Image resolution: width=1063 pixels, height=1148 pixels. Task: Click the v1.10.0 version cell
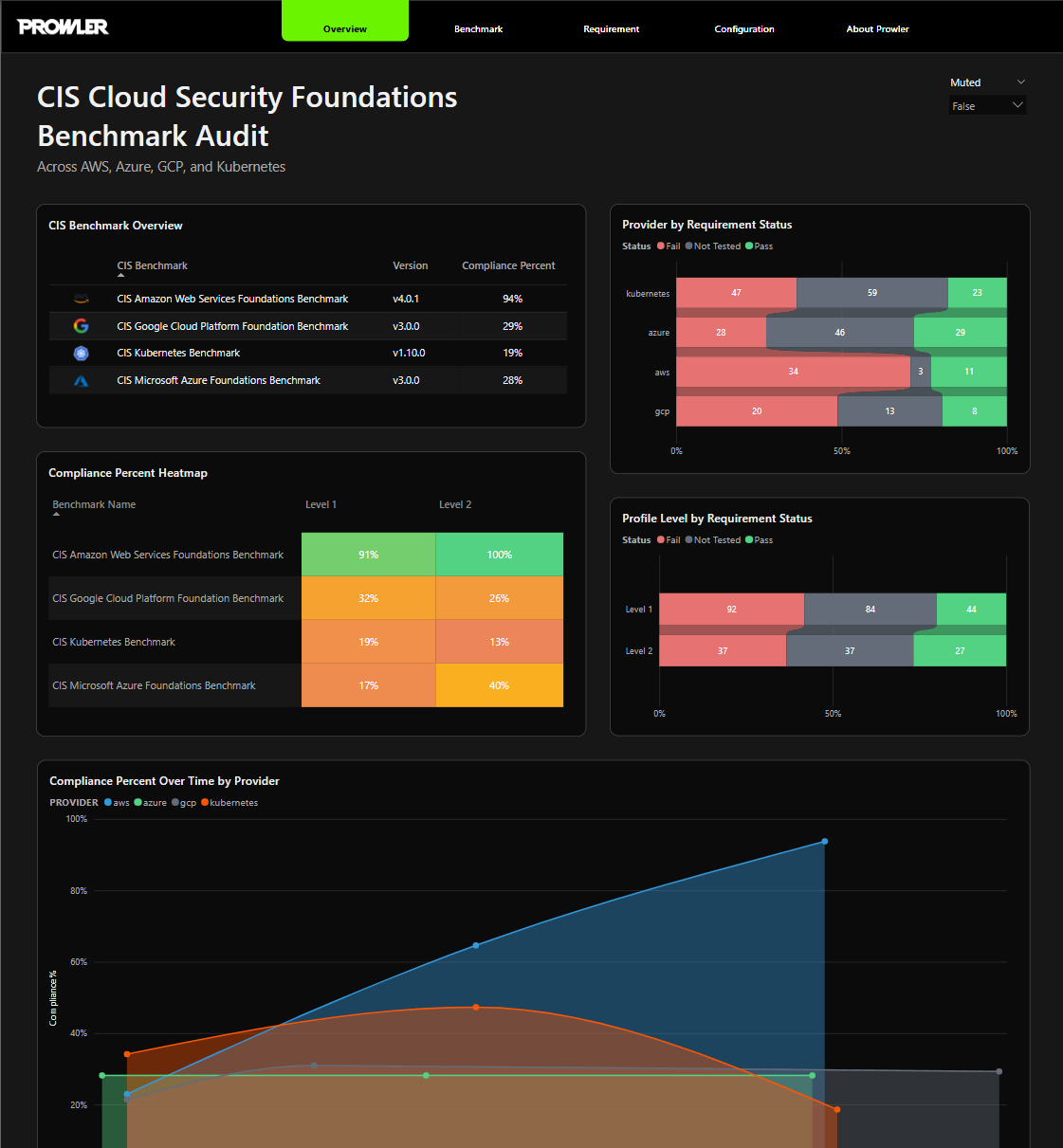coord(409,353)
